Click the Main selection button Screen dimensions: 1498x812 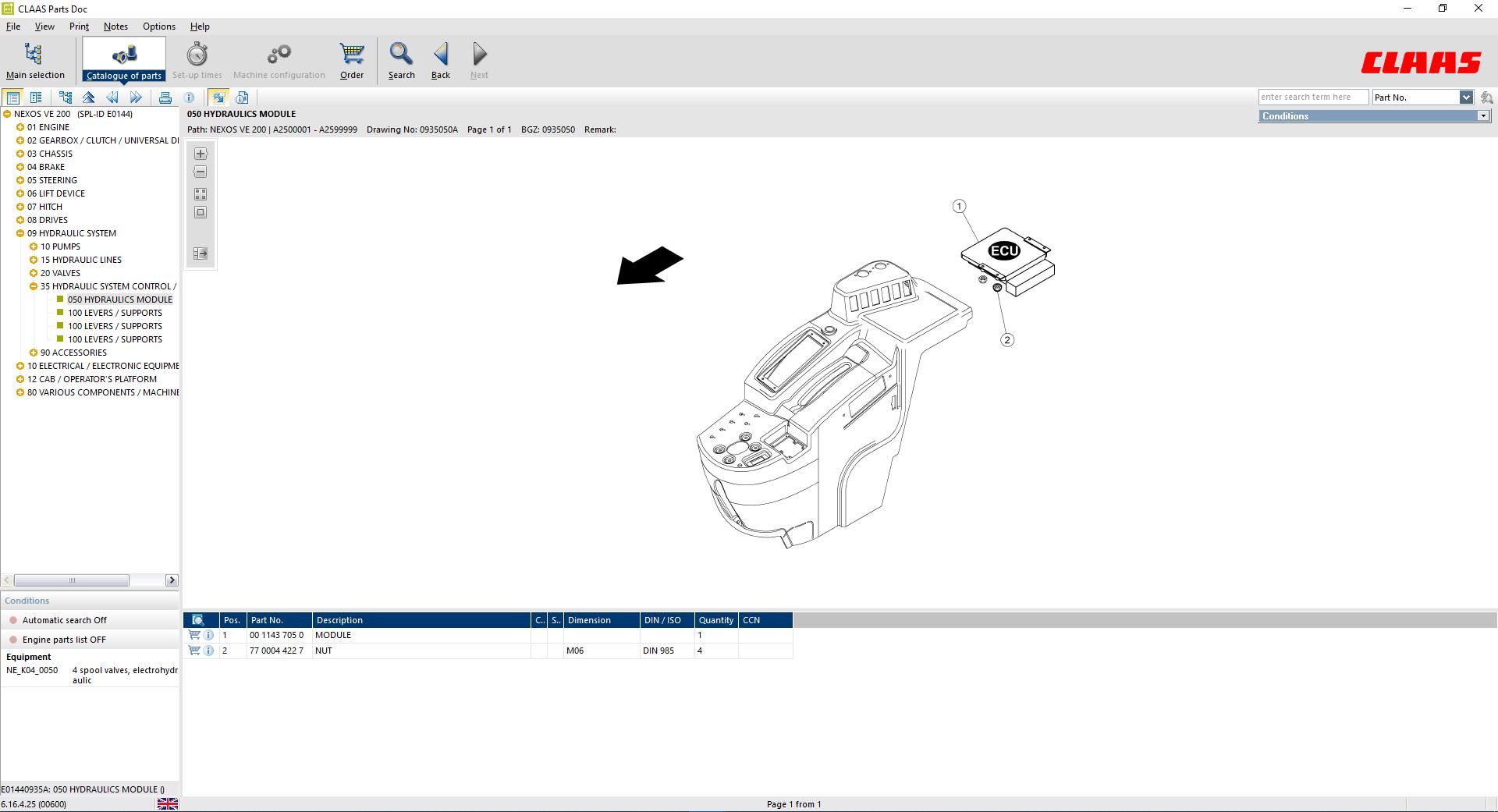click(36, 60)
